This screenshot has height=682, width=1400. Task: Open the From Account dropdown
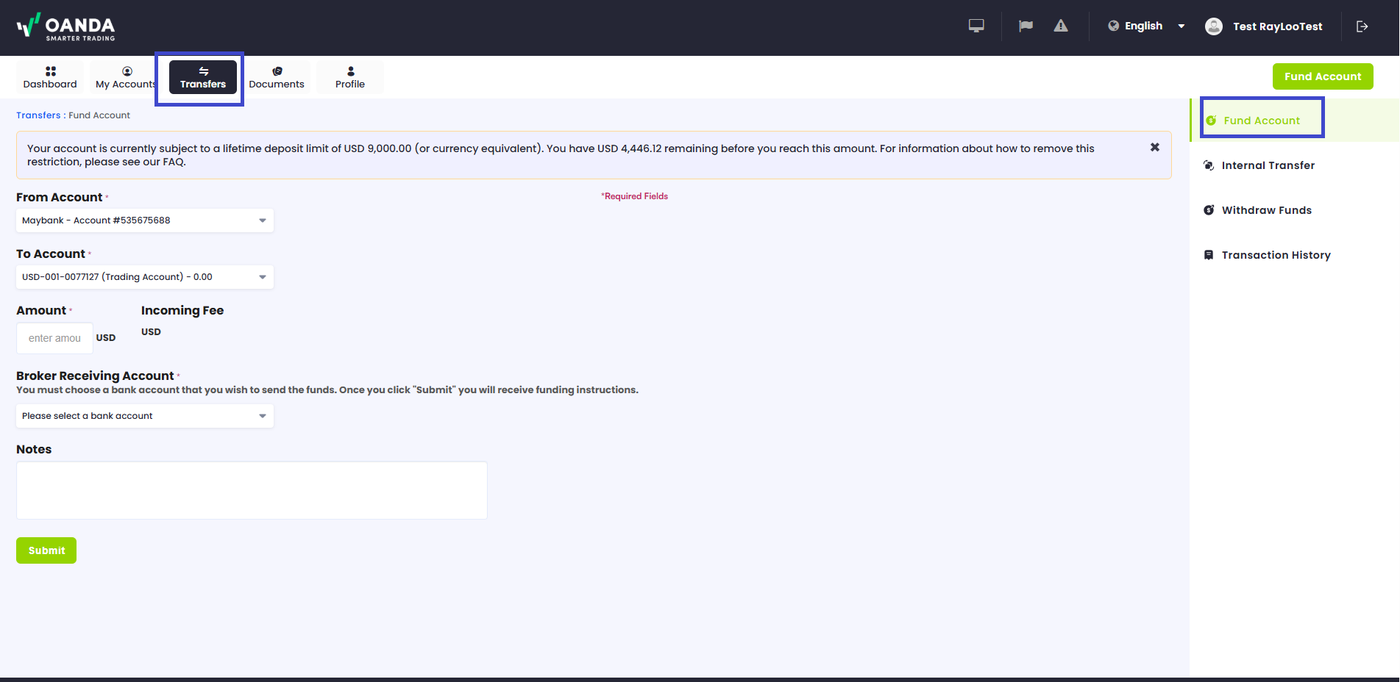tap(145, 220)
